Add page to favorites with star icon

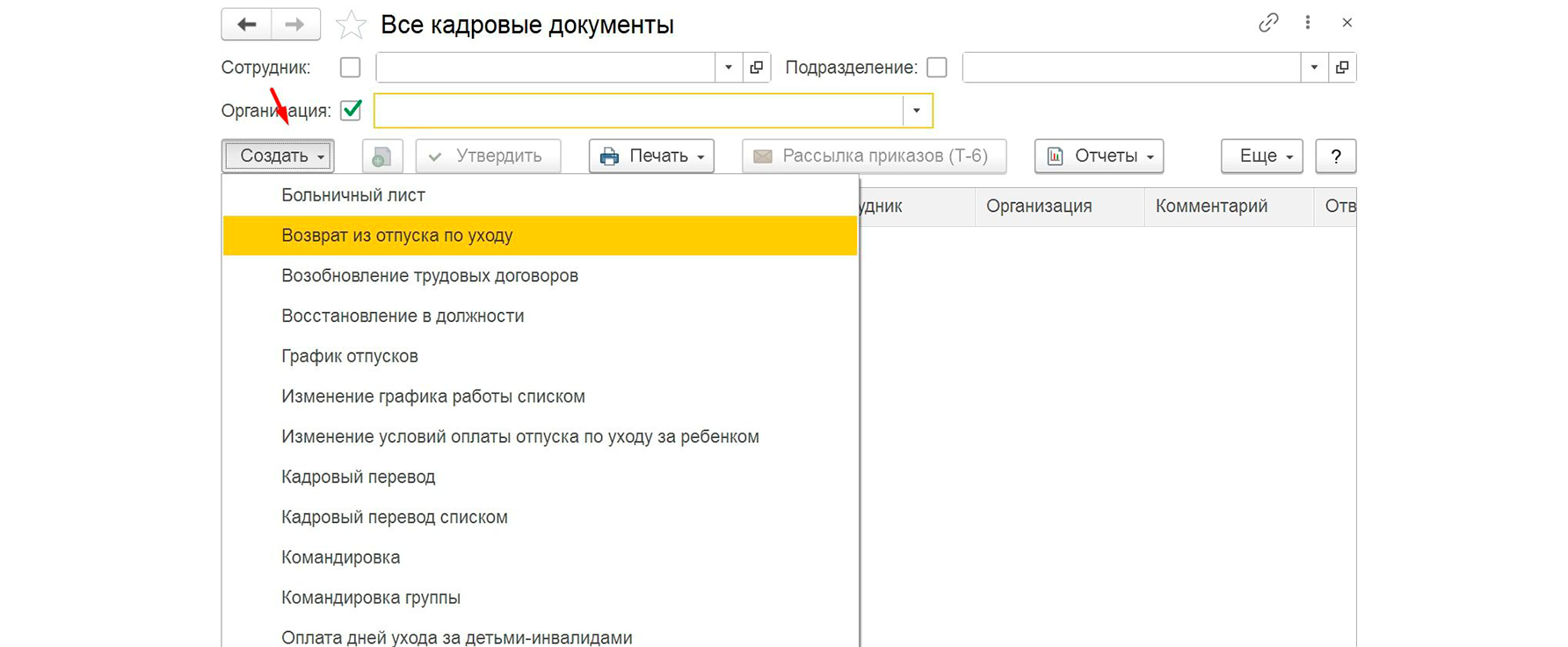click(351, 25)
